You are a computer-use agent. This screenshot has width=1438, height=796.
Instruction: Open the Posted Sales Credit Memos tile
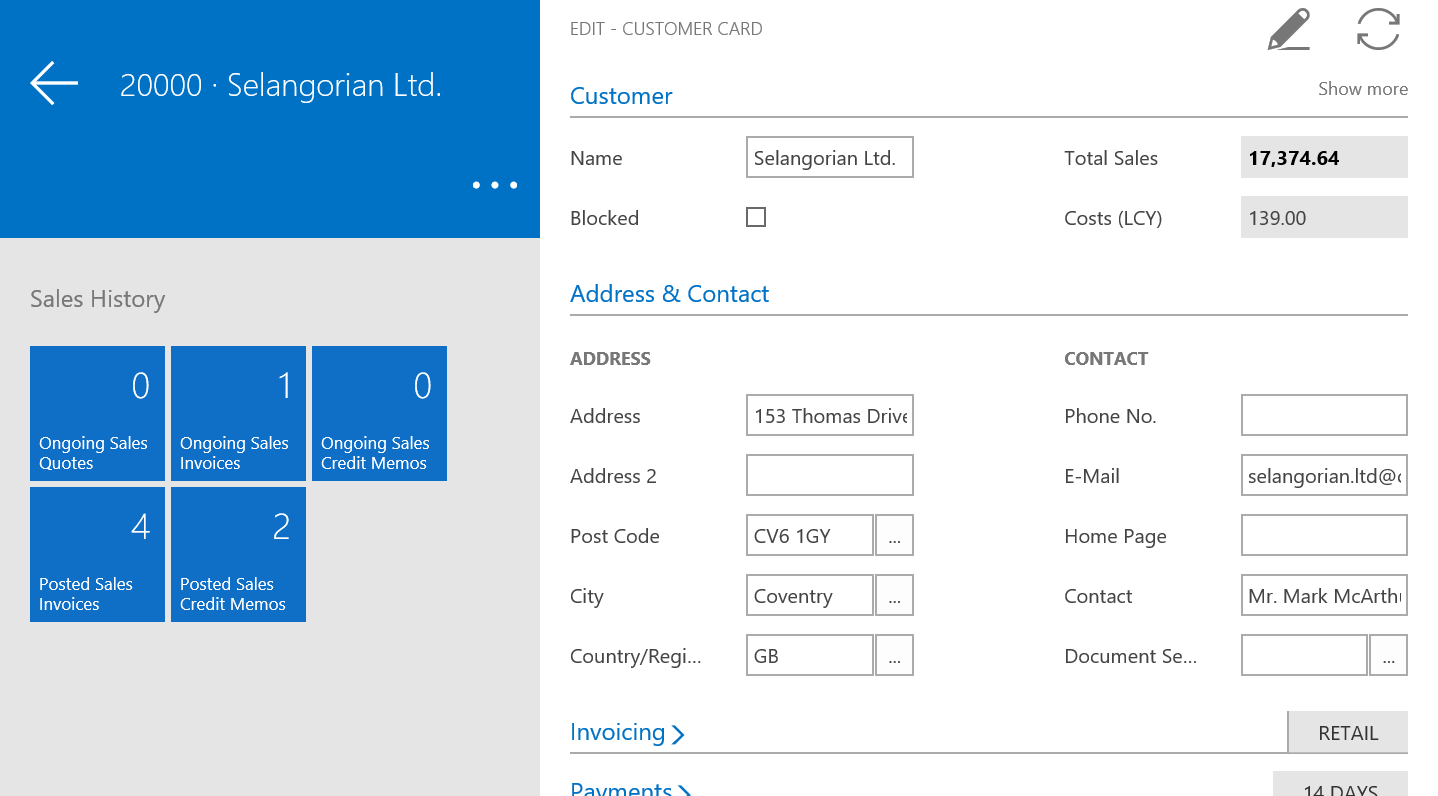coord(238,555)
